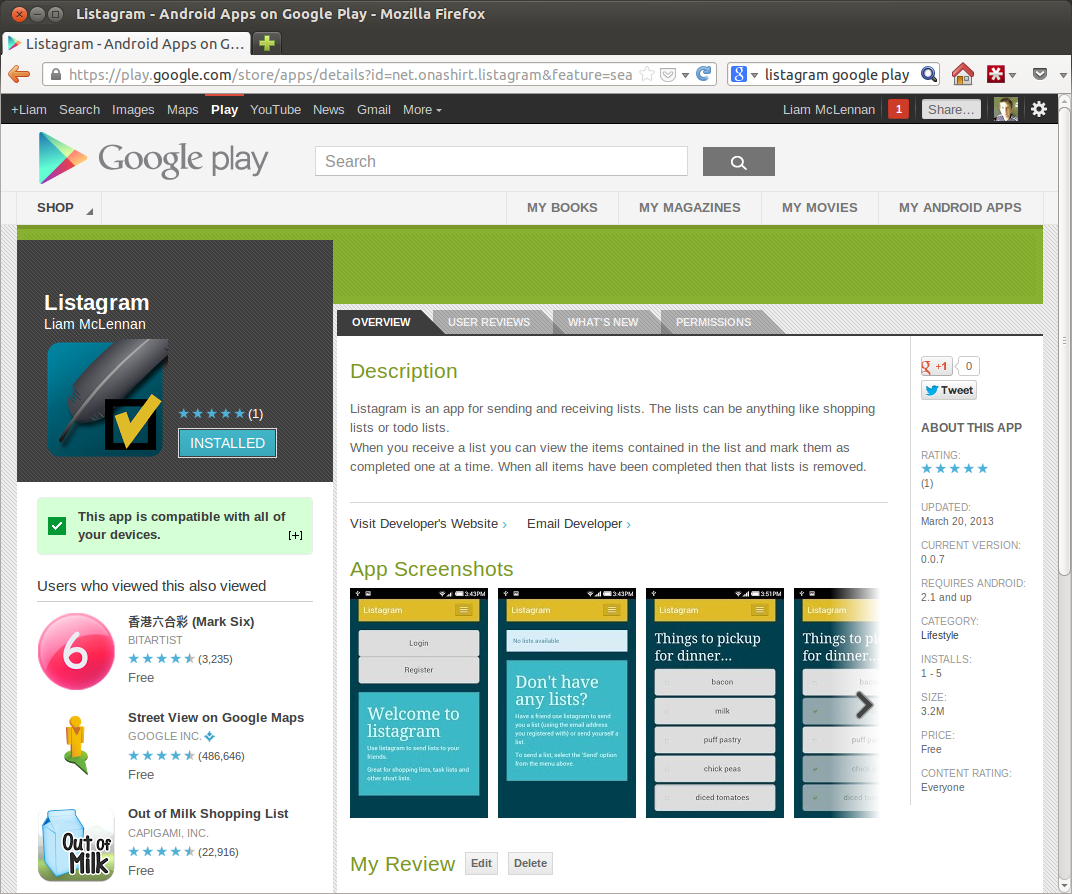Expand the More menu in Google bar
Screen dimensions: 1072x894
pyautogui.click(x=422, y=109)
